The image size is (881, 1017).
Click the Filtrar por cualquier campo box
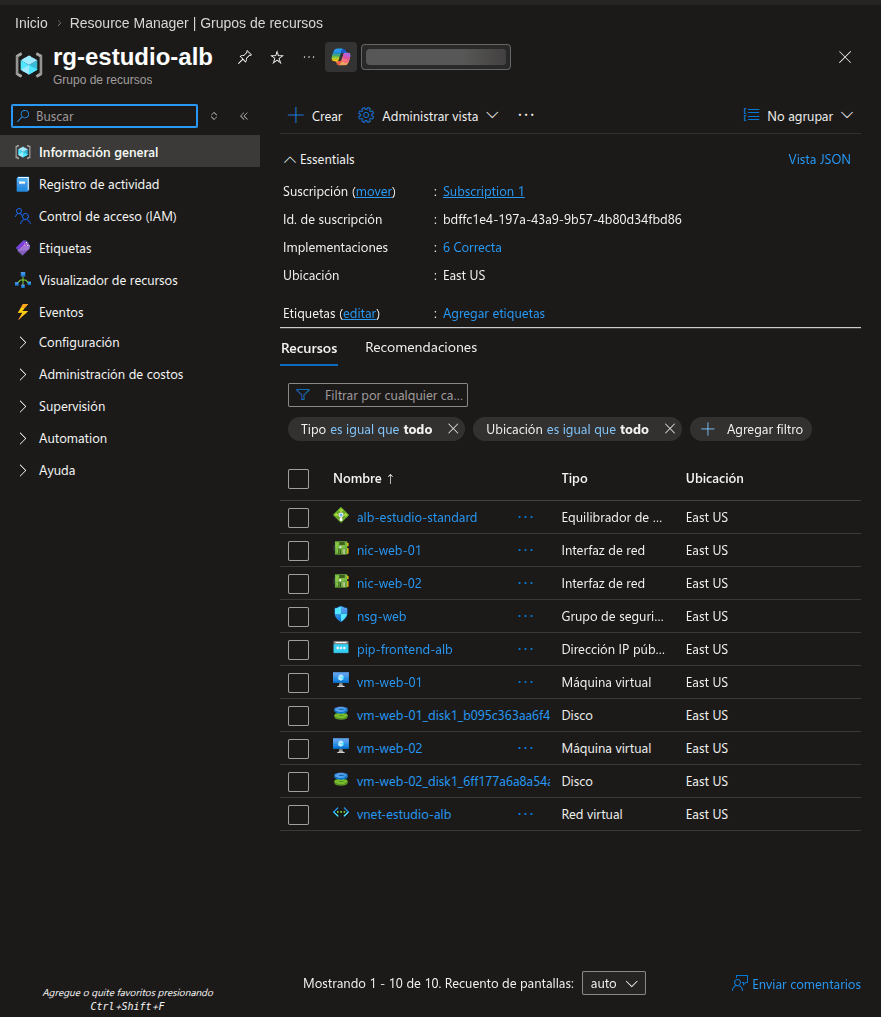[x=380, y=395]
